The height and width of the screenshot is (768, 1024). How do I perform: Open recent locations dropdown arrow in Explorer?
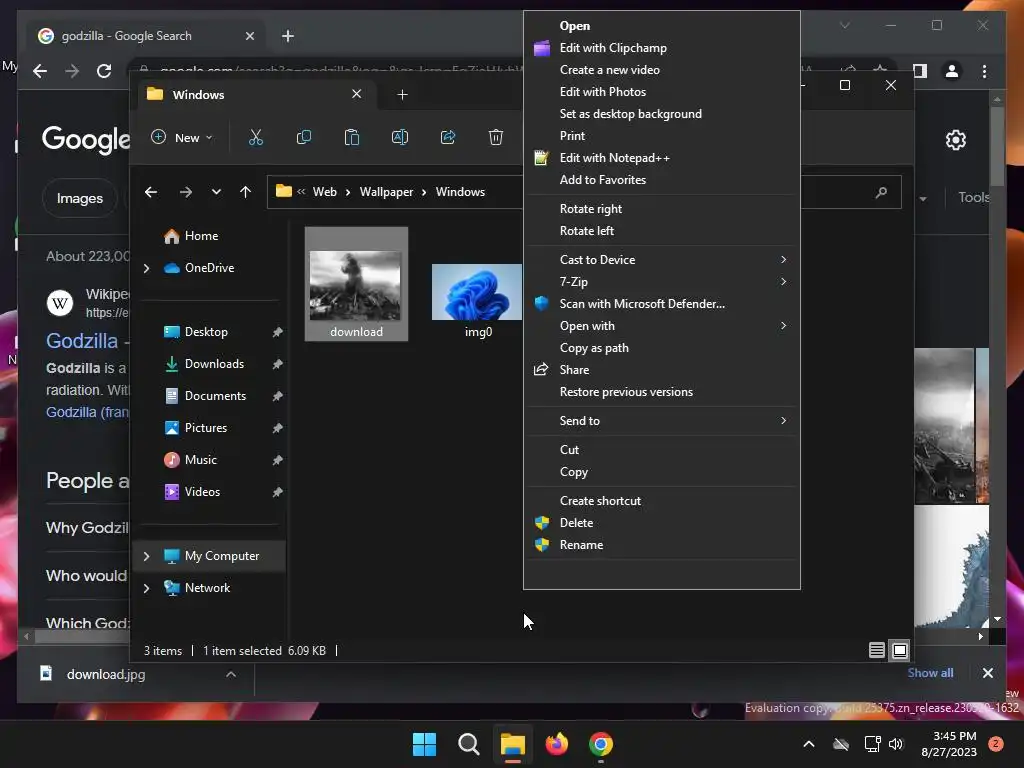[216, 192]
